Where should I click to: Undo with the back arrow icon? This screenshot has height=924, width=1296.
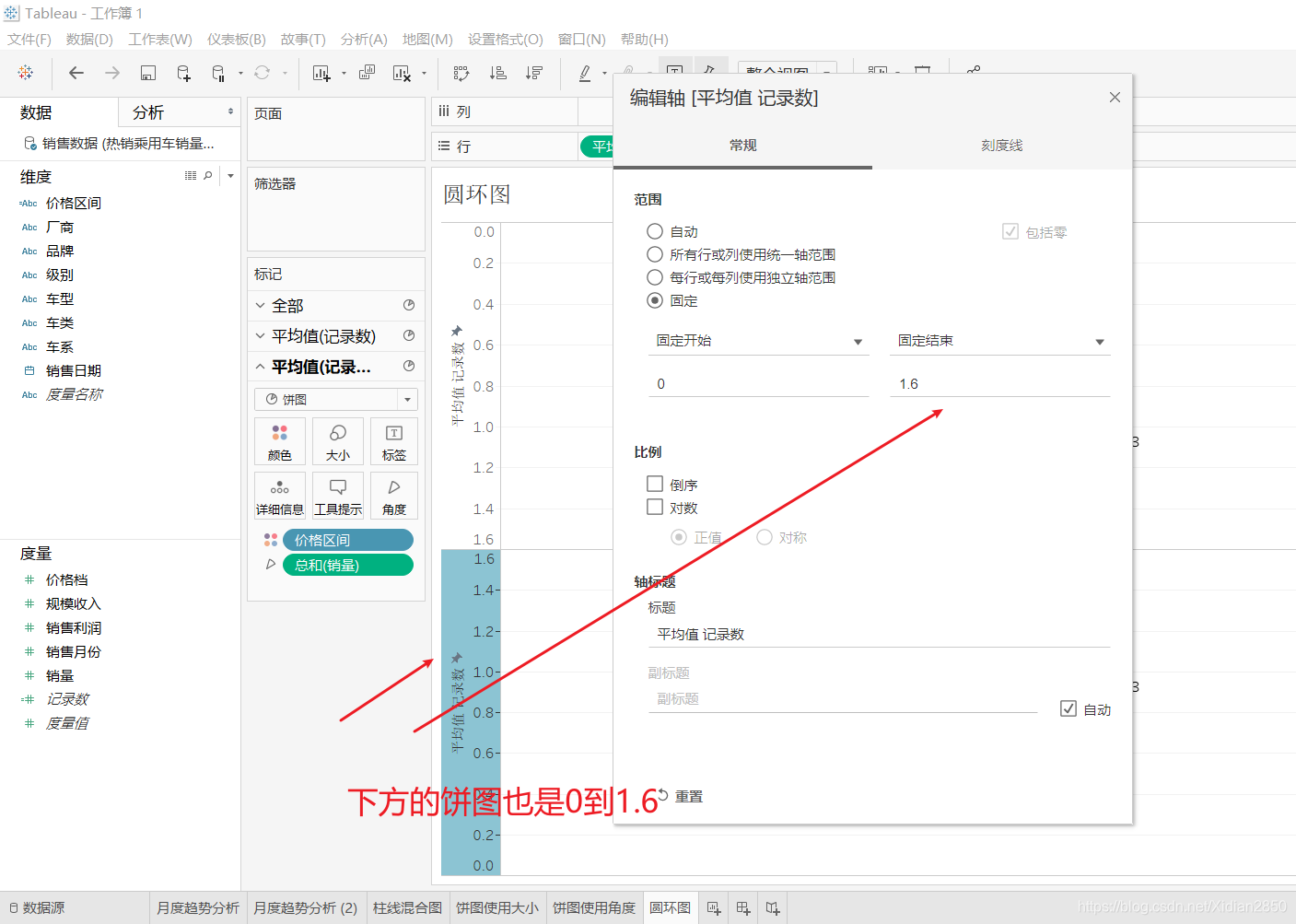click(76, 73)
